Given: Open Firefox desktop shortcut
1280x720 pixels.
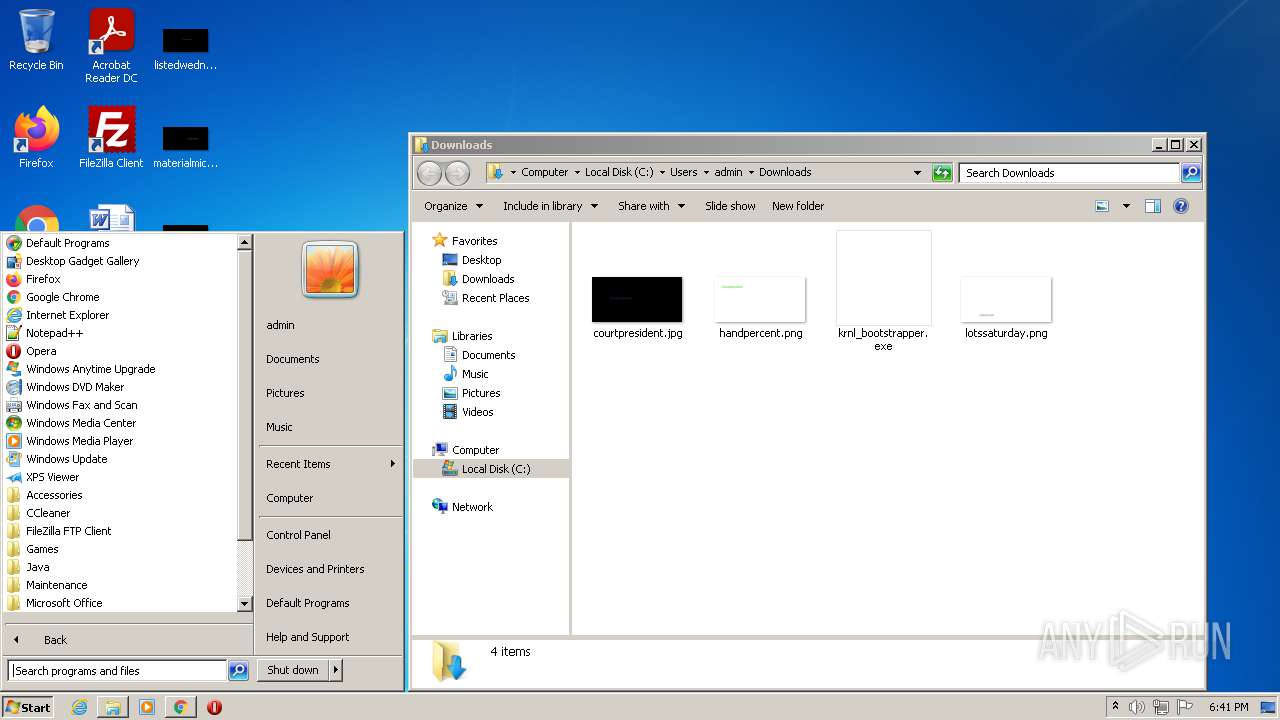Looking at the screenshot, I should coord(36,137).
